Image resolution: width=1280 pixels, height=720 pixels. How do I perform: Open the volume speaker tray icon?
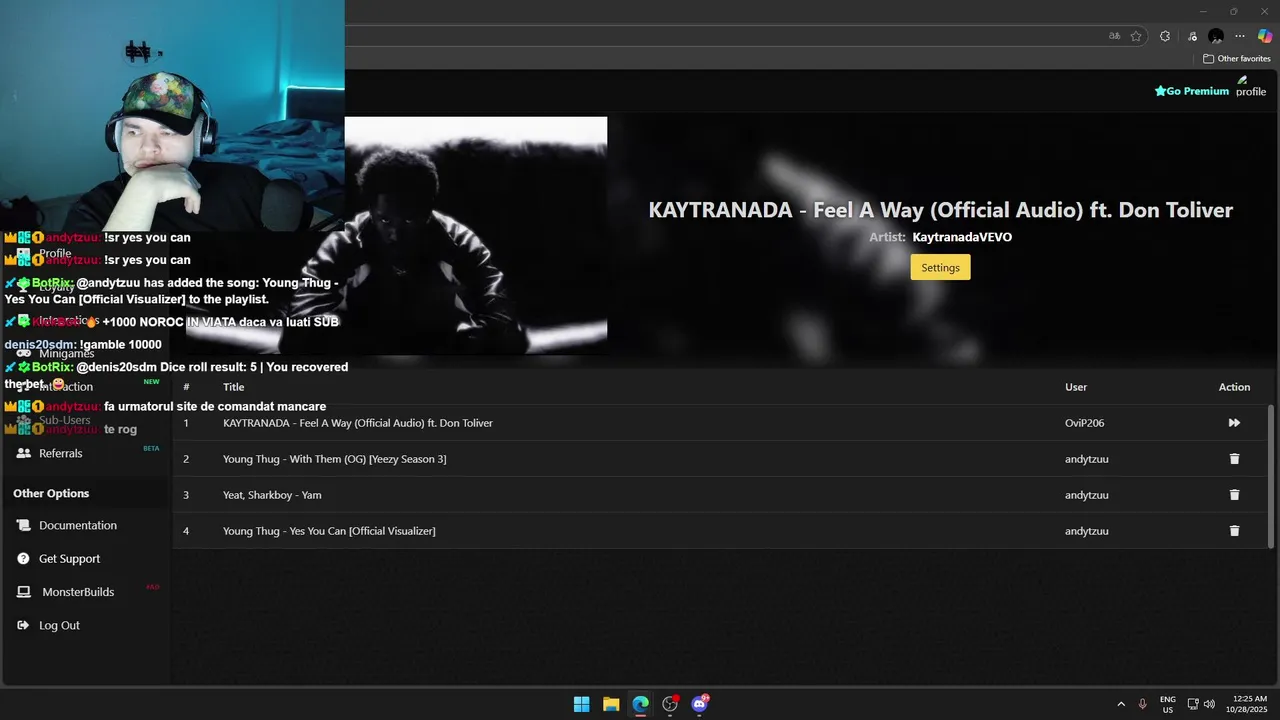tap(1209, 704)
